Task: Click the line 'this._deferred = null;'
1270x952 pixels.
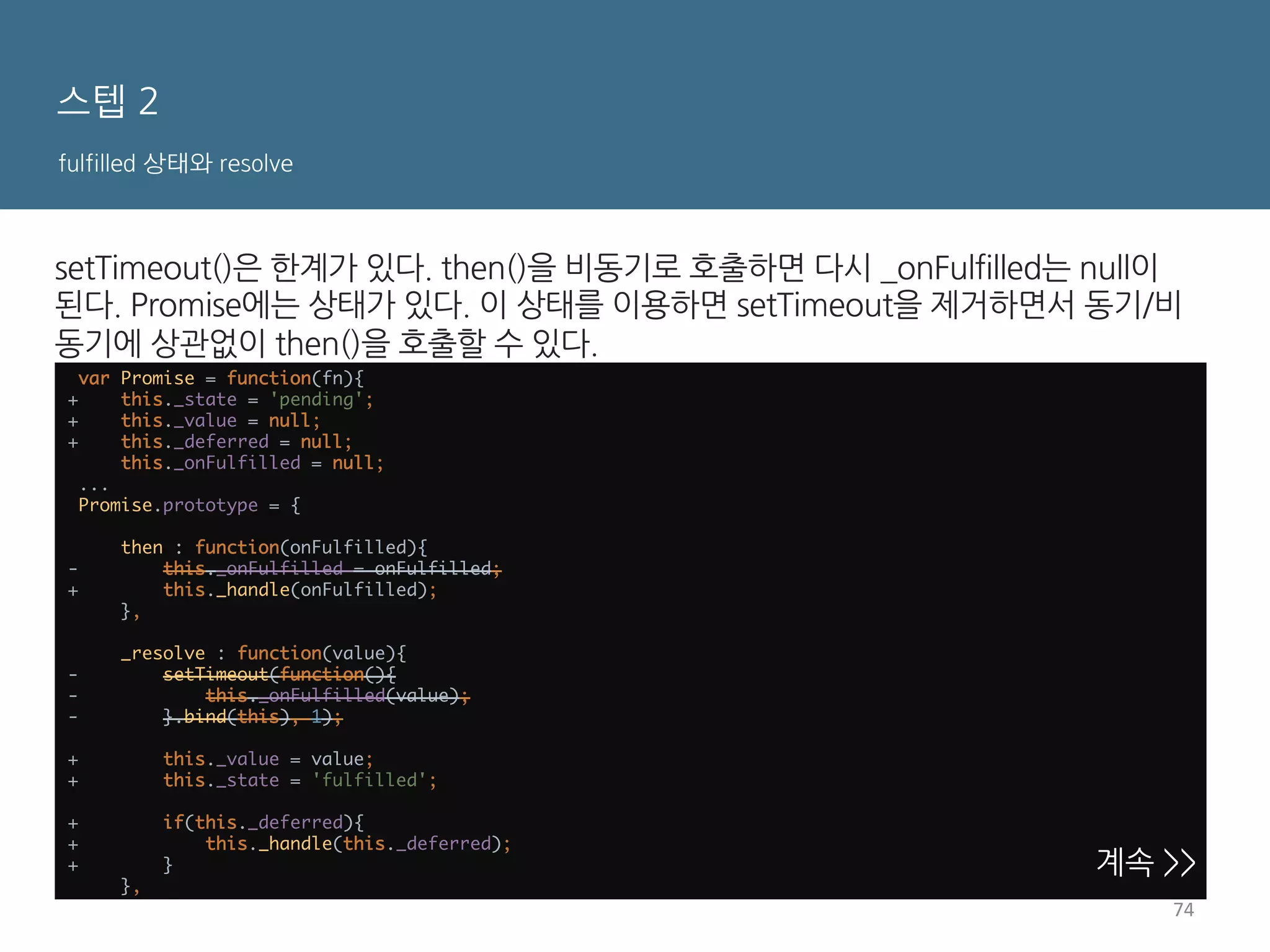Action: [236, 442]
